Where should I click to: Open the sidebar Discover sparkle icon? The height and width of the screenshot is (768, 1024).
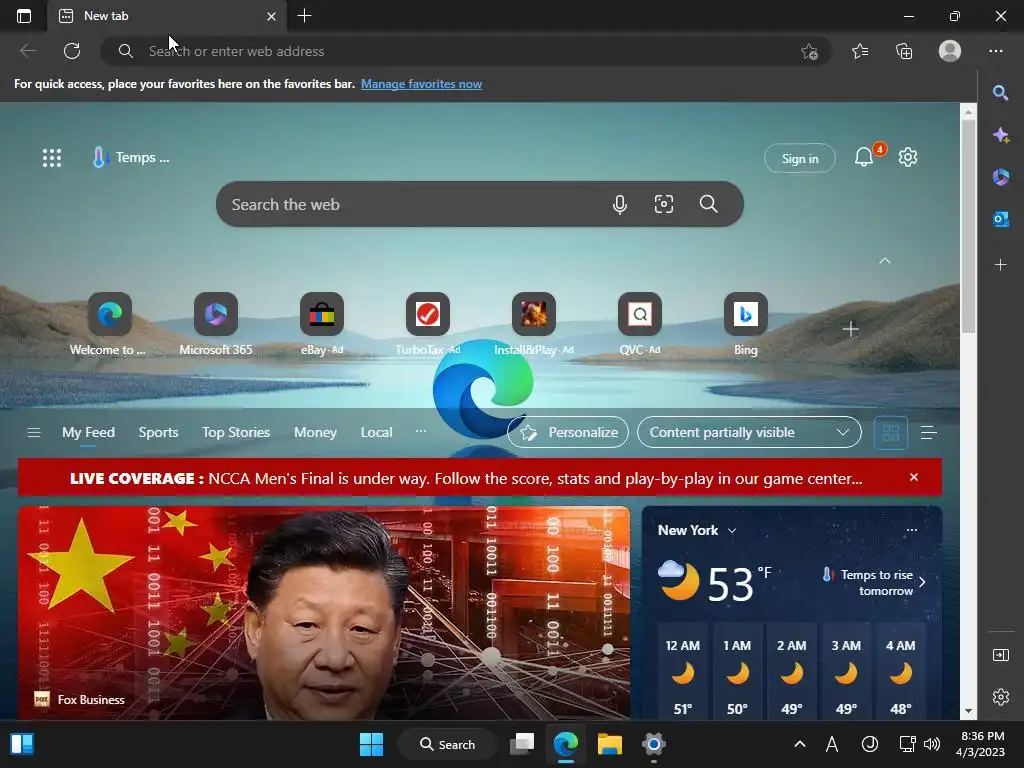pyautogui.click(x=1000, y=135)
